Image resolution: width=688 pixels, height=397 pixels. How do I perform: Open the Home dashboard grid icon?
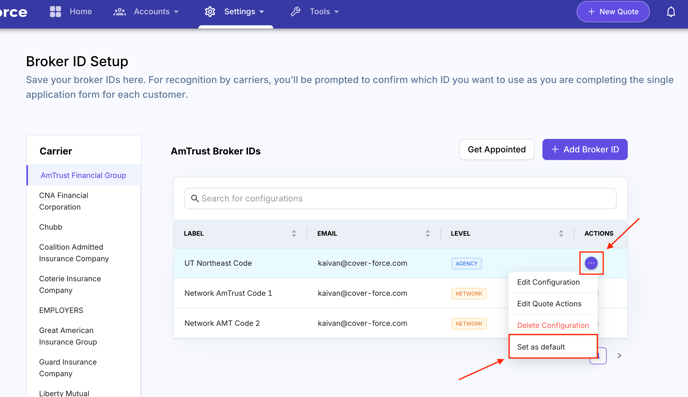point(55,12)
